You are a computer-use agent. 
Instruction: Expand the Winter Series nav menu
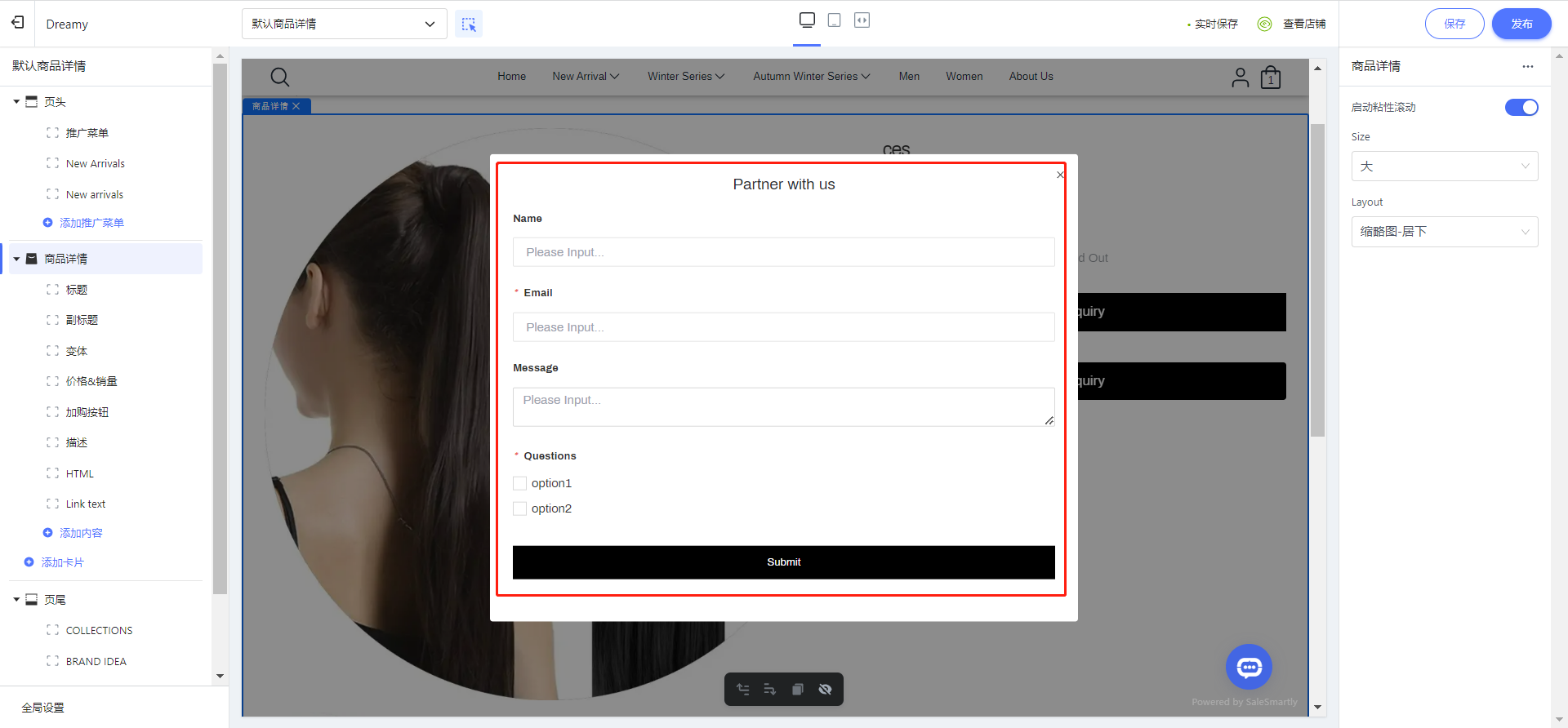coord(686,77)
